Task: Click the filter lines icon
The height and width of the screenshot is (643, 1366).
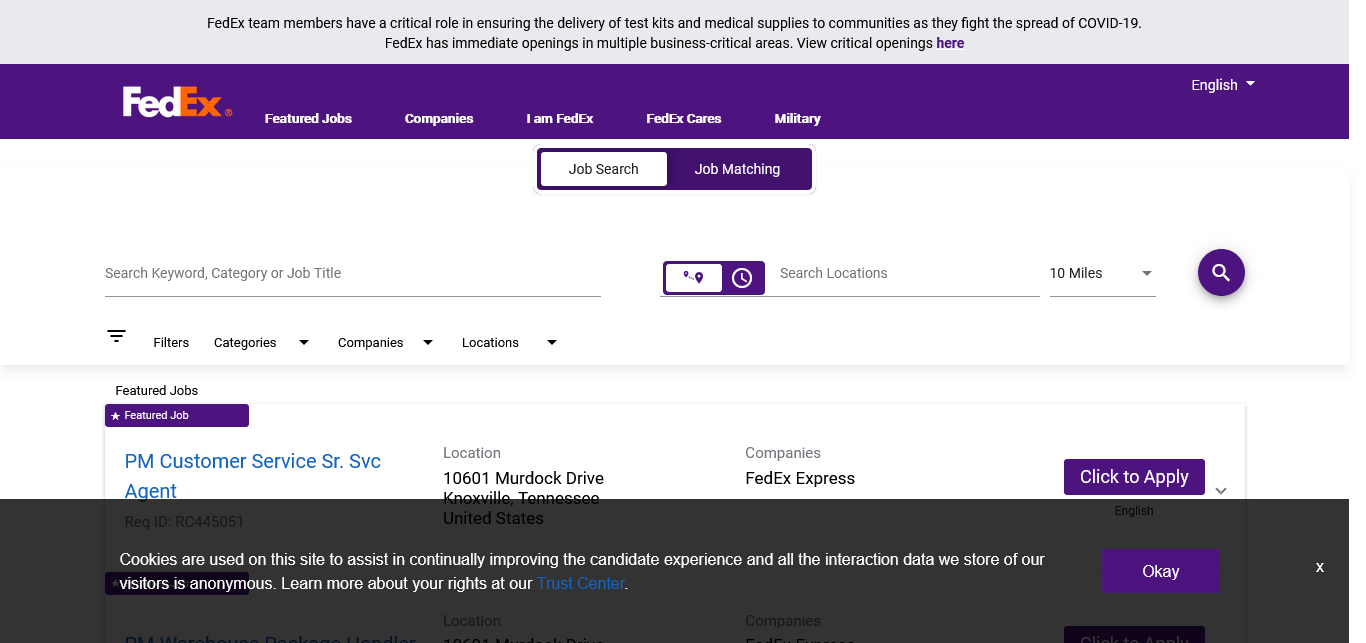Action: [117, 336]
